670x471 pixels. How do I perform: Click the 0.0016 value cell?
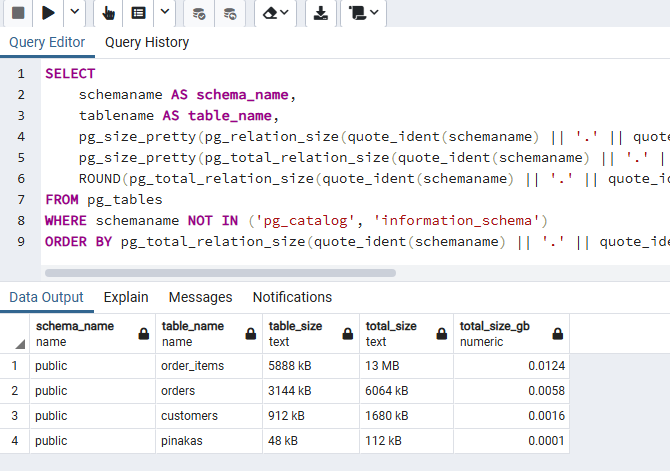[x=511, y=415]
